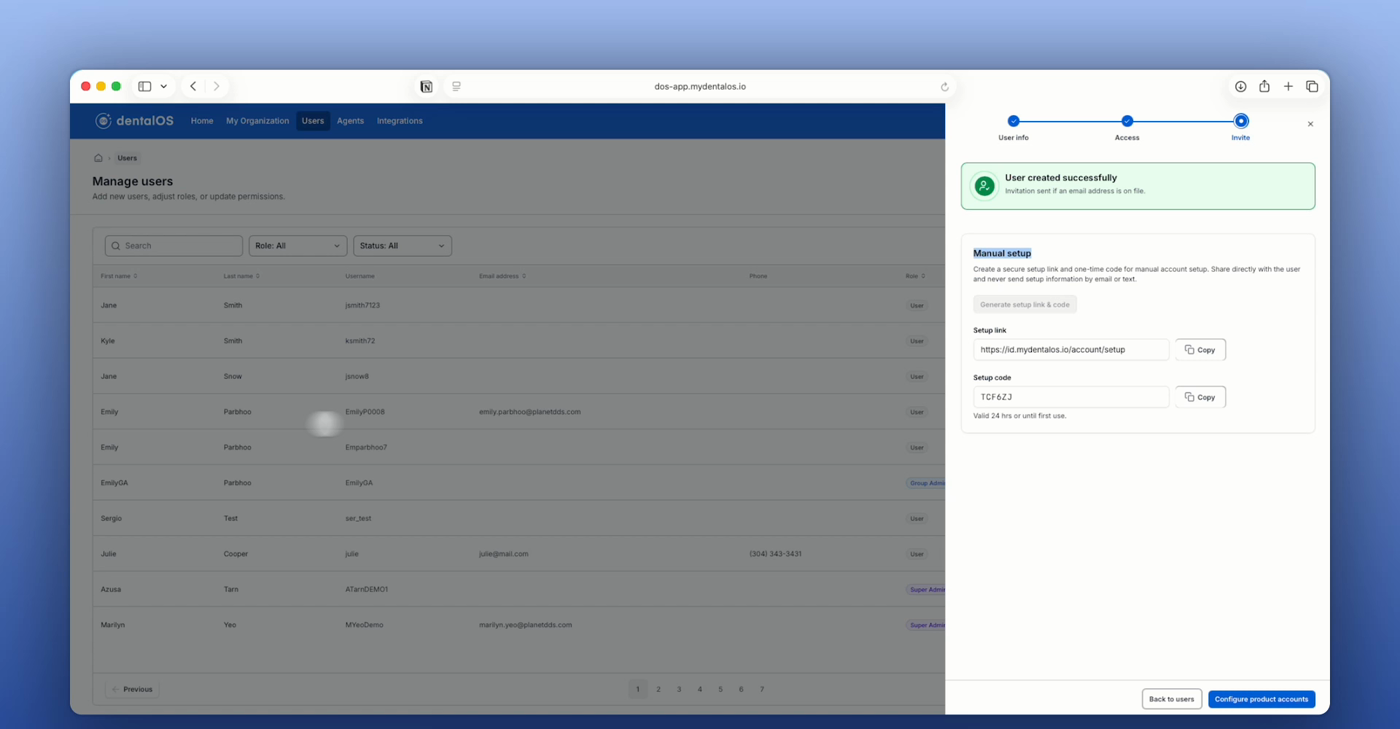Click the Setup code input field
Image resolution: width=1400 pixels, height=729 pixels.
click(1071, 397)
